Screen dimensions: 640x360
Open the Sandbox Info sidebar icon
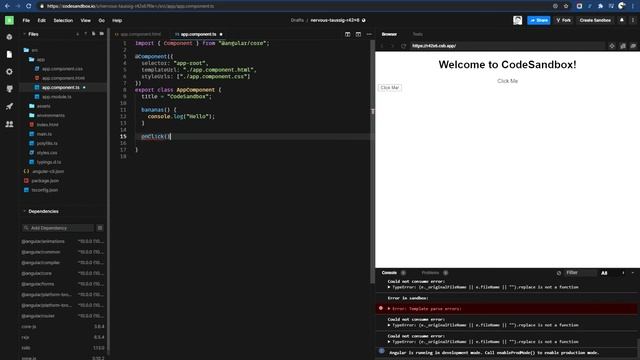coord(9,37)
